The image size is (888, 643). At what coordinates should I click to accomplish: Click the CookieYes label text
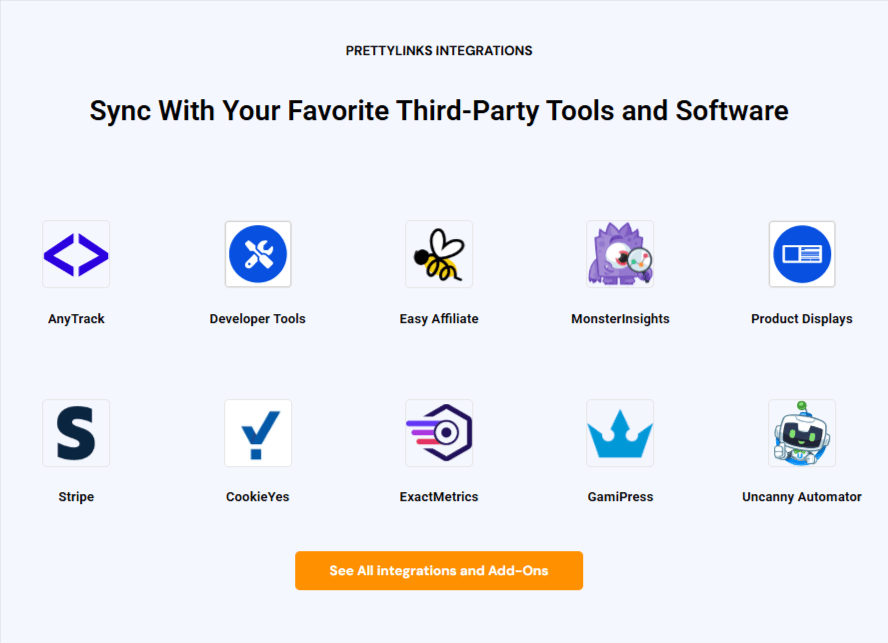[258, 497]
